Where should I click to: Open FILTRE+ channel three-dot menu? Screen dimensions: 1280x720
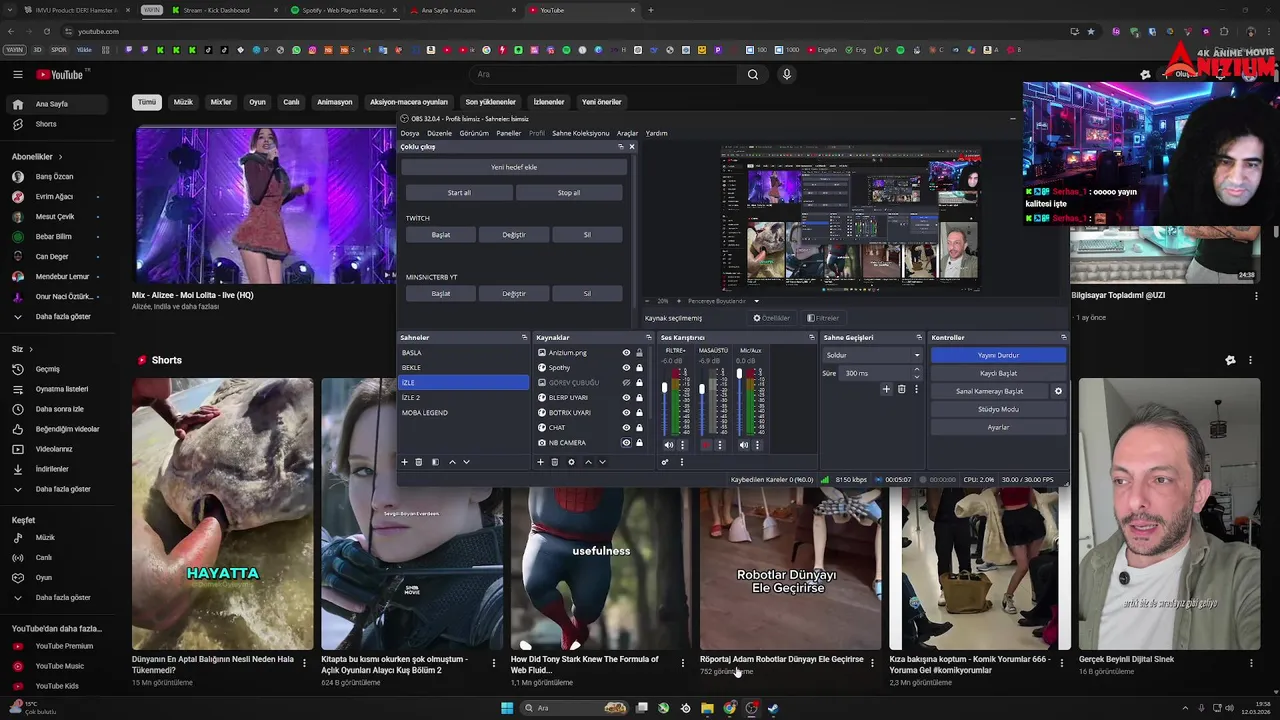click(683, 445)
